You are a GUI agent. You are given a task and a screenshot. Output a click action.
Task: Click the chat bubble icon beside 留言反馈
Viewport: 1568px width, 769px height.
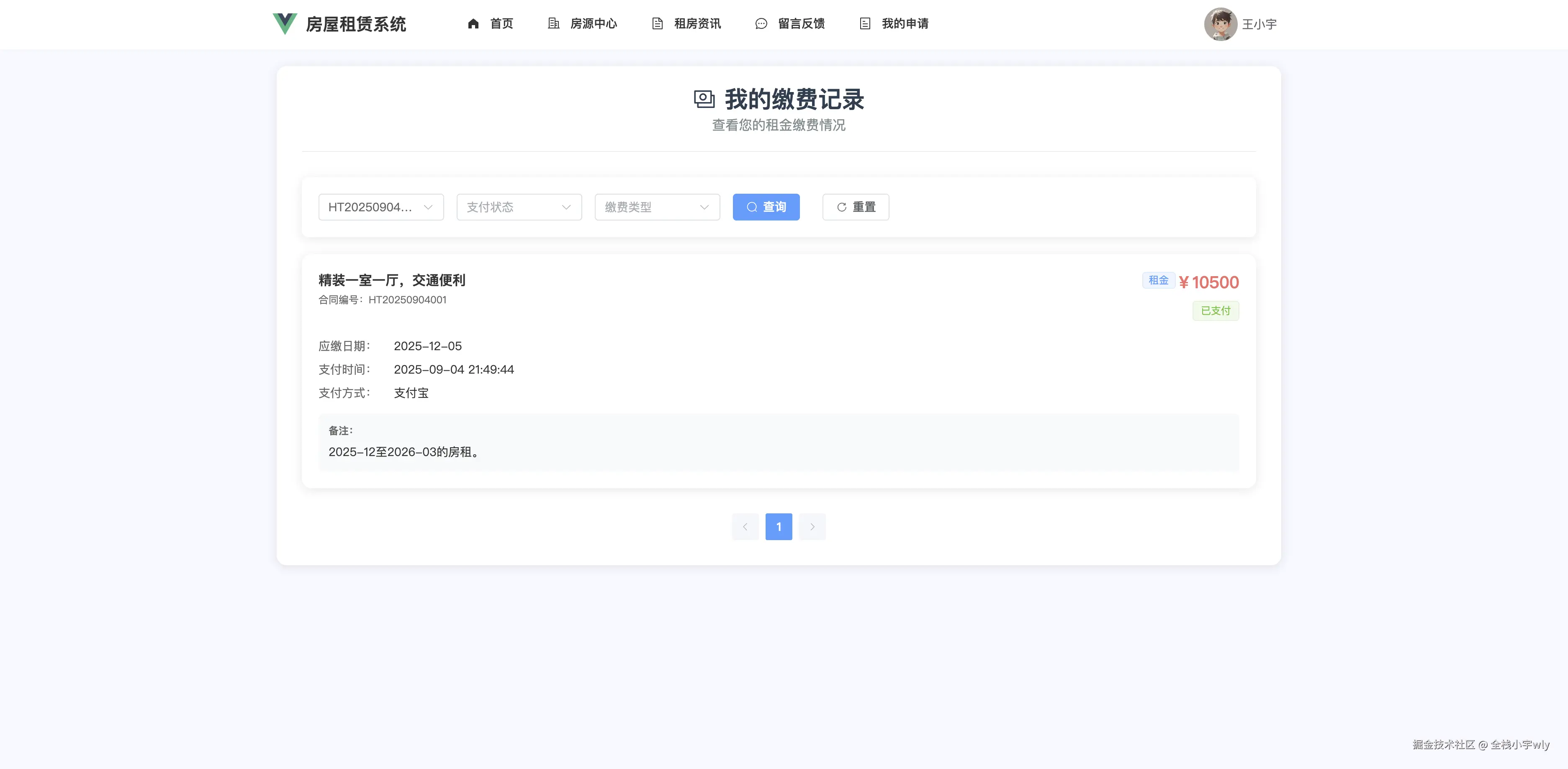click(x=760, y=24)
